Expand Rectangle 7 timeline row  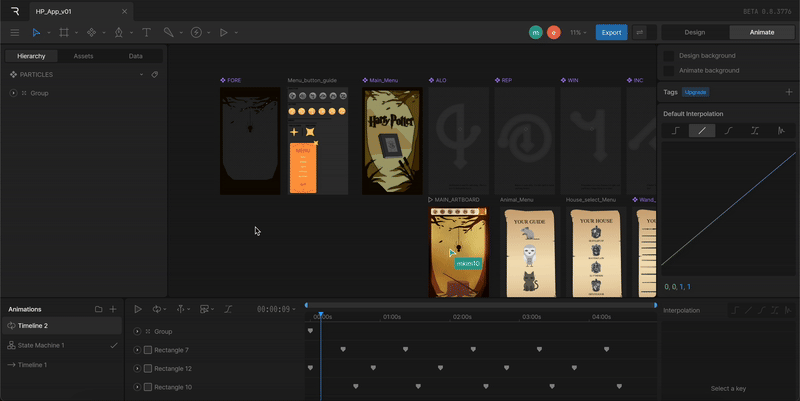click(137, 350)
